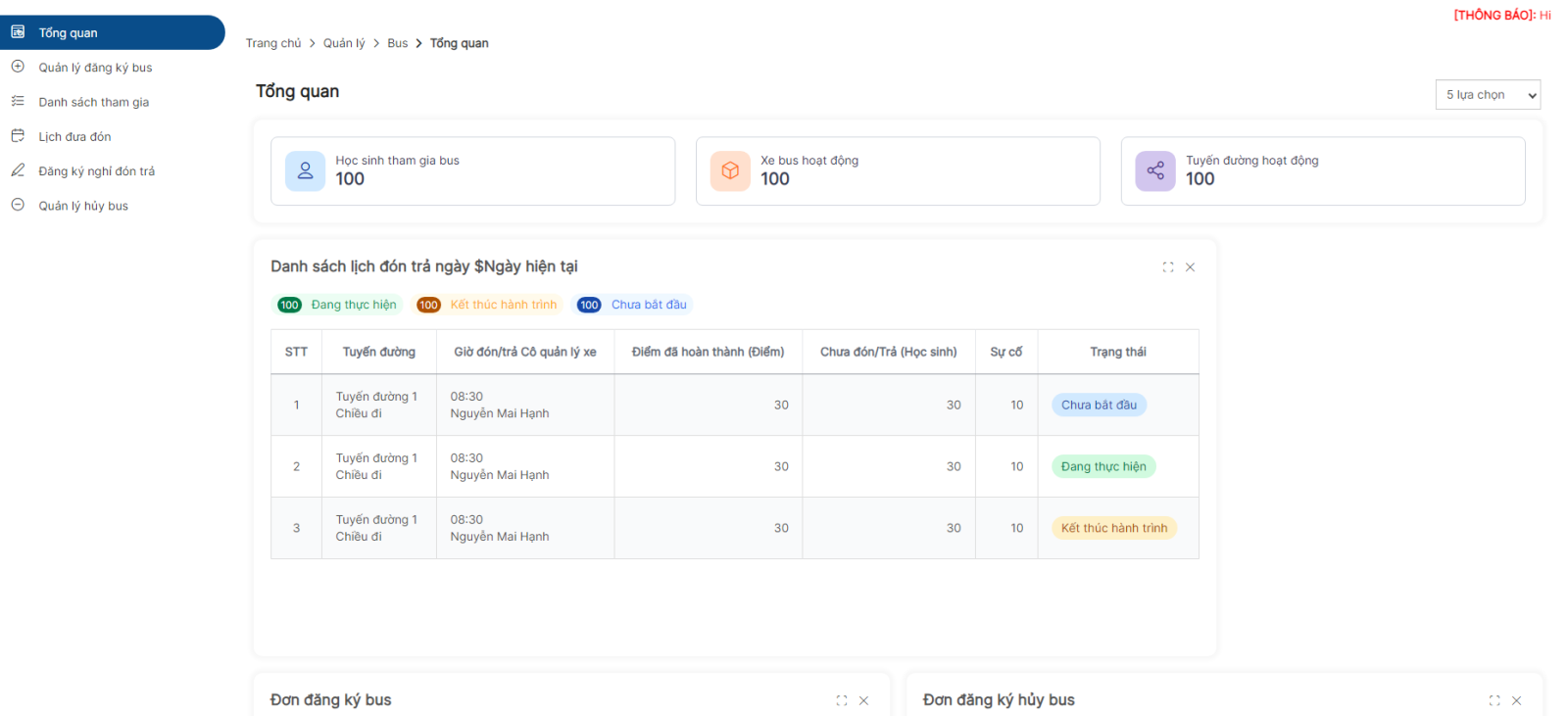
Task: Sort by Tuyến đường column header
Action: point(378,352)
